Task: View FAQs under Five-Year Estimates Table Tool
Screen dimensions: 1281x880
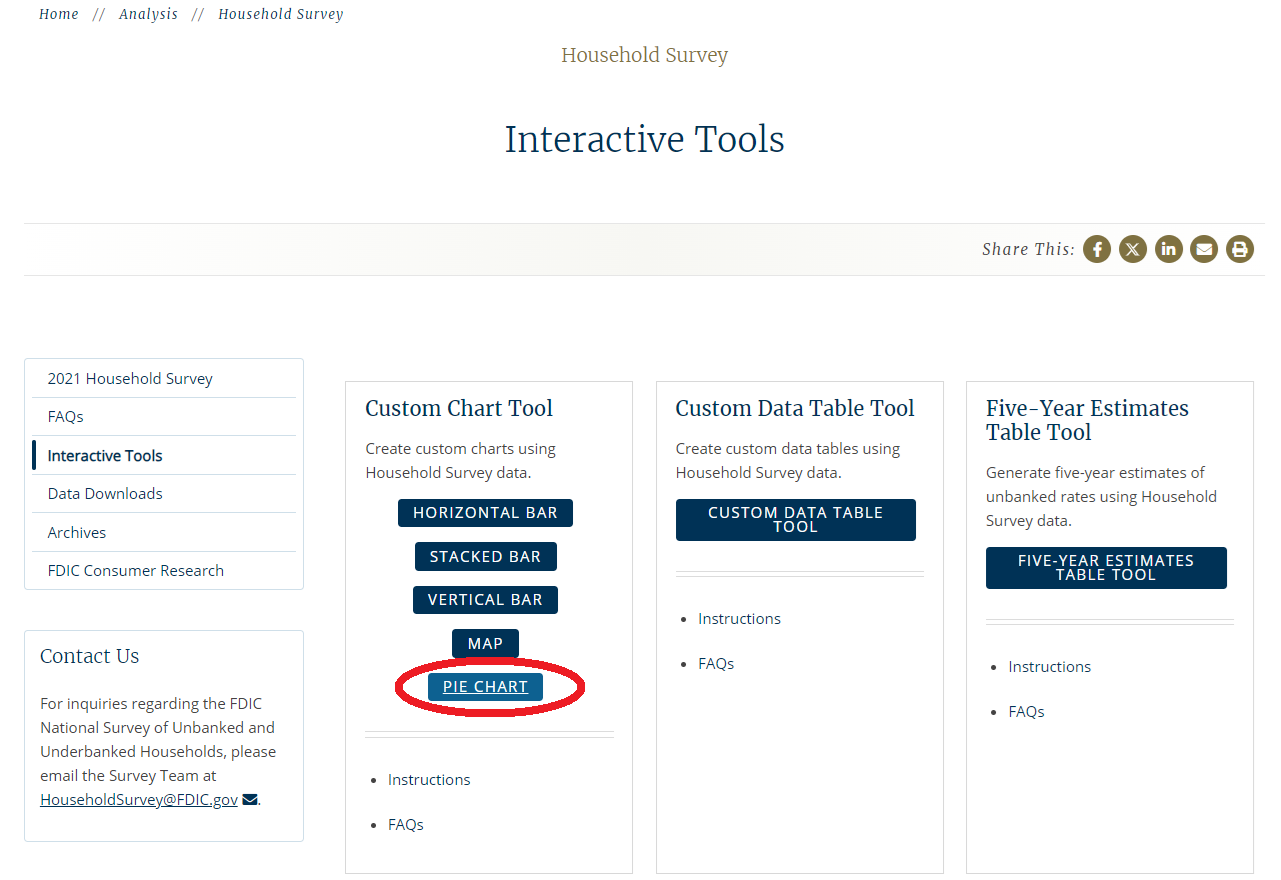Action: point(1026,712)
